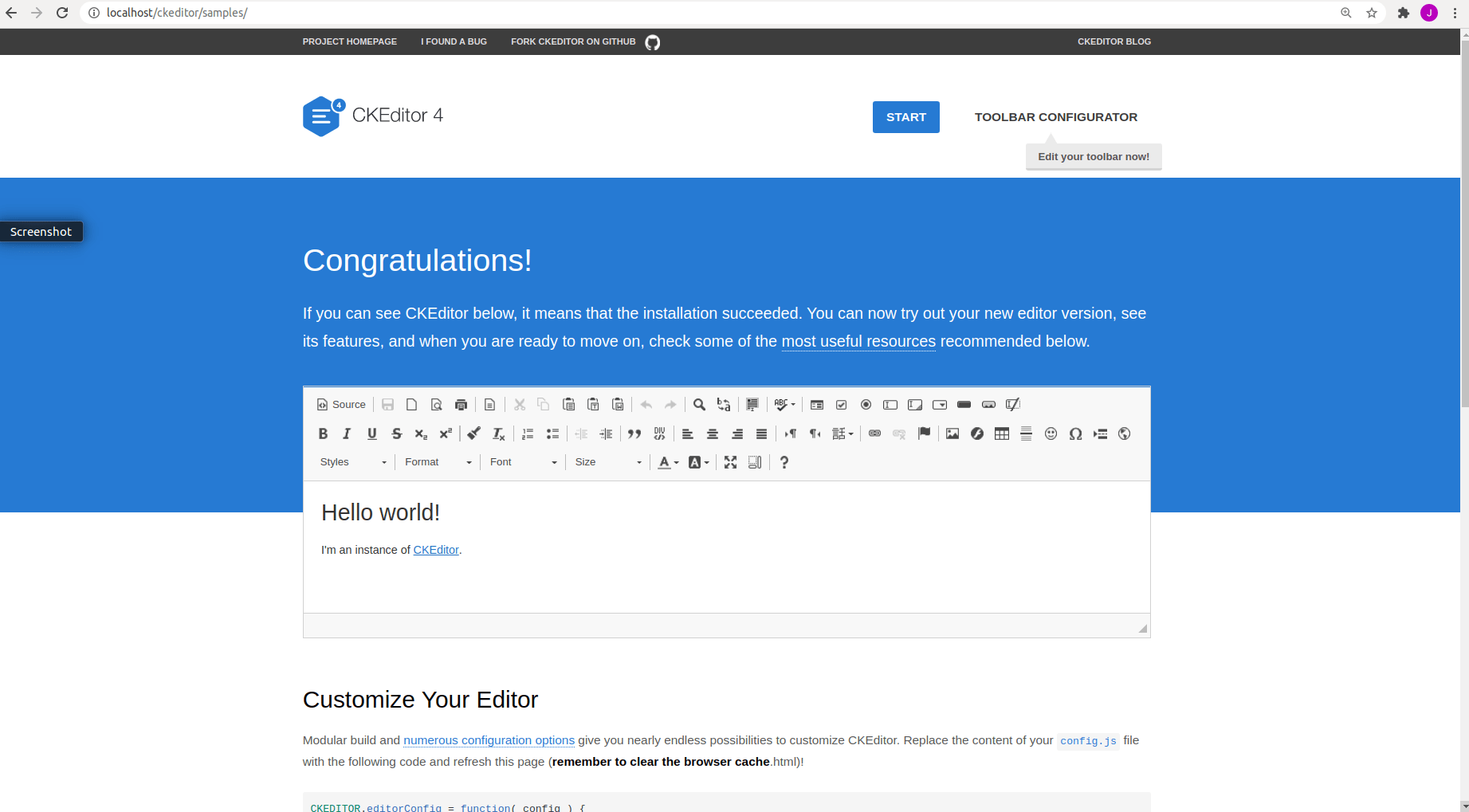The width and height of the screenshot is (1469, 812).
Task: Insert a Text Field form element
Action: point(890,405)
